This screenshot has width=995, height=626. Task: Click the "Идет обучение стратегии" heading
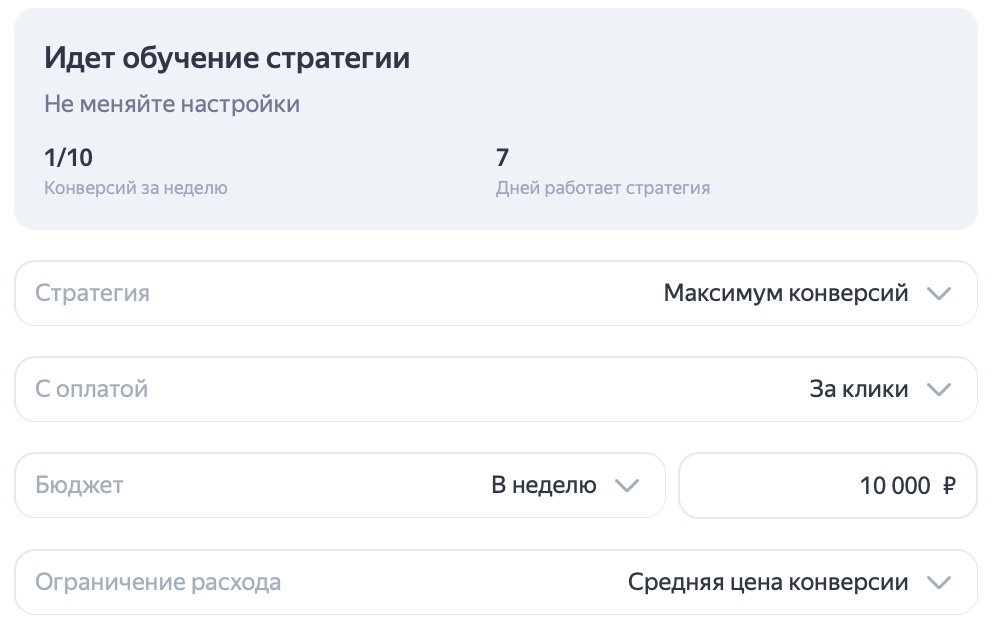pos(226,57)
